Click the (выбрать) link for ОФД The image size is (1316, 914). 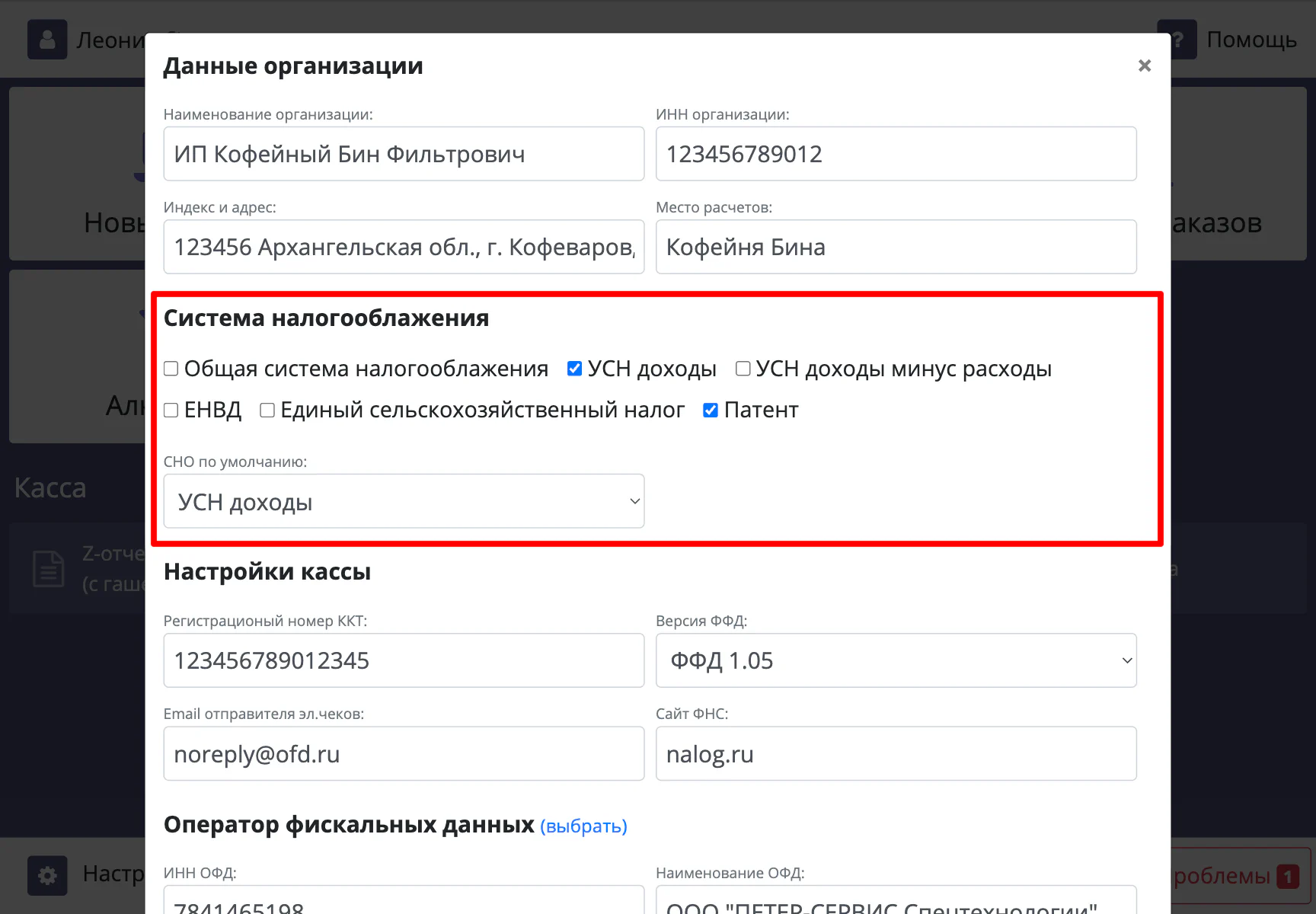583,826
